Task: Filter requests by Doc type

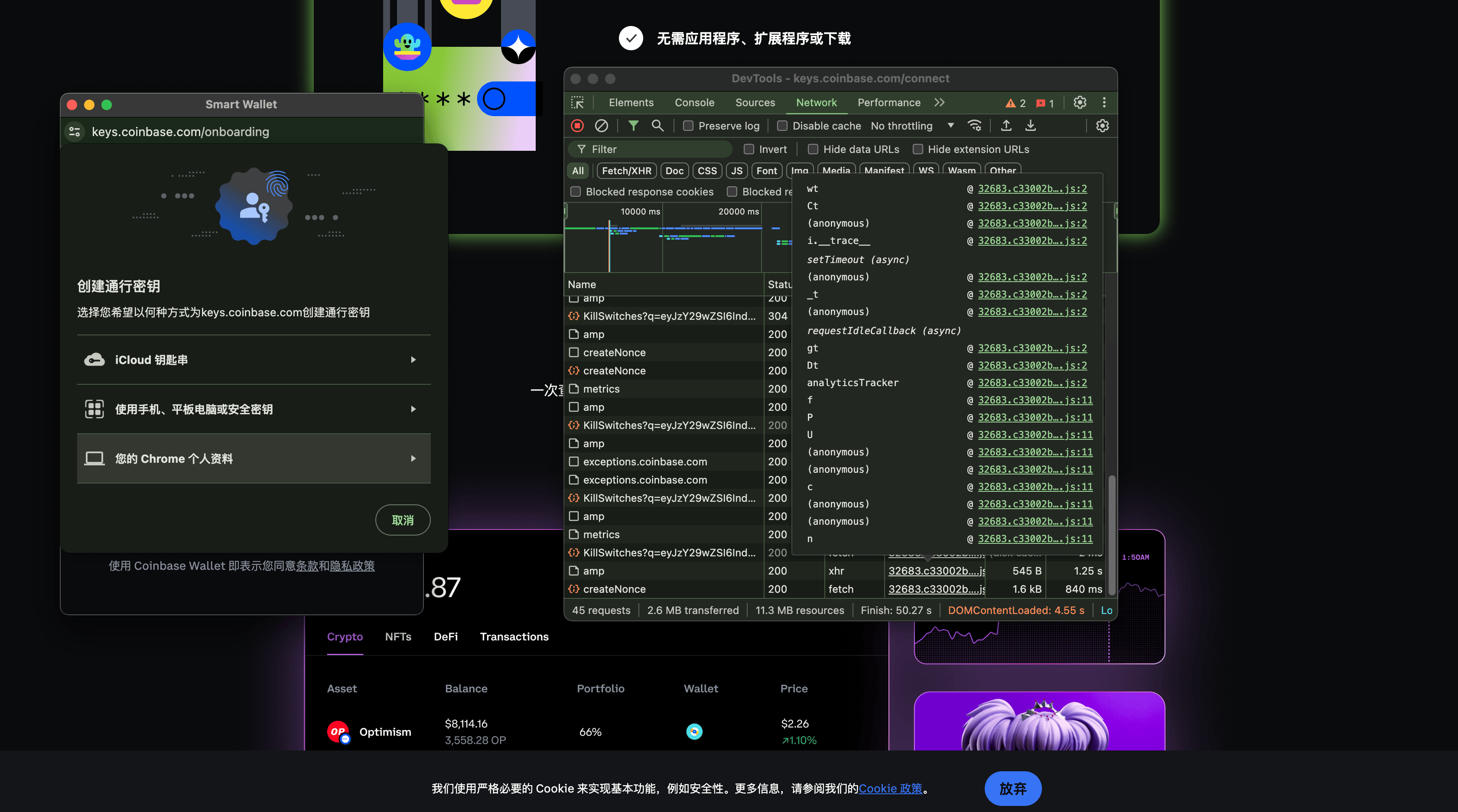Action: pos(674,171)
